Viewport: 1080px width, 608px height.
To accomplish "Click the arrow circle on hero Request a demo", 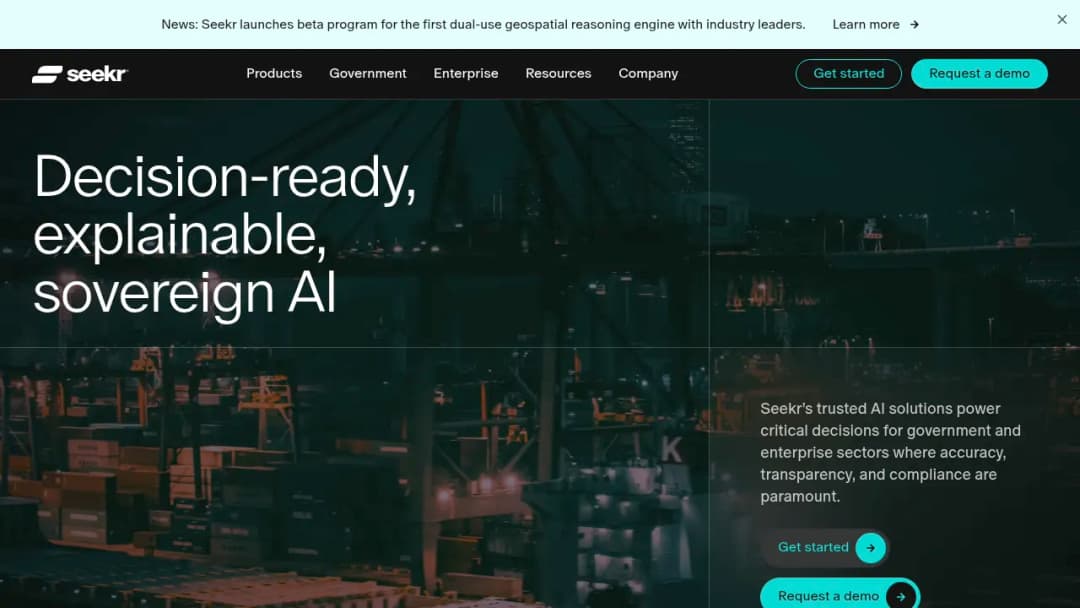I will 901,596.
